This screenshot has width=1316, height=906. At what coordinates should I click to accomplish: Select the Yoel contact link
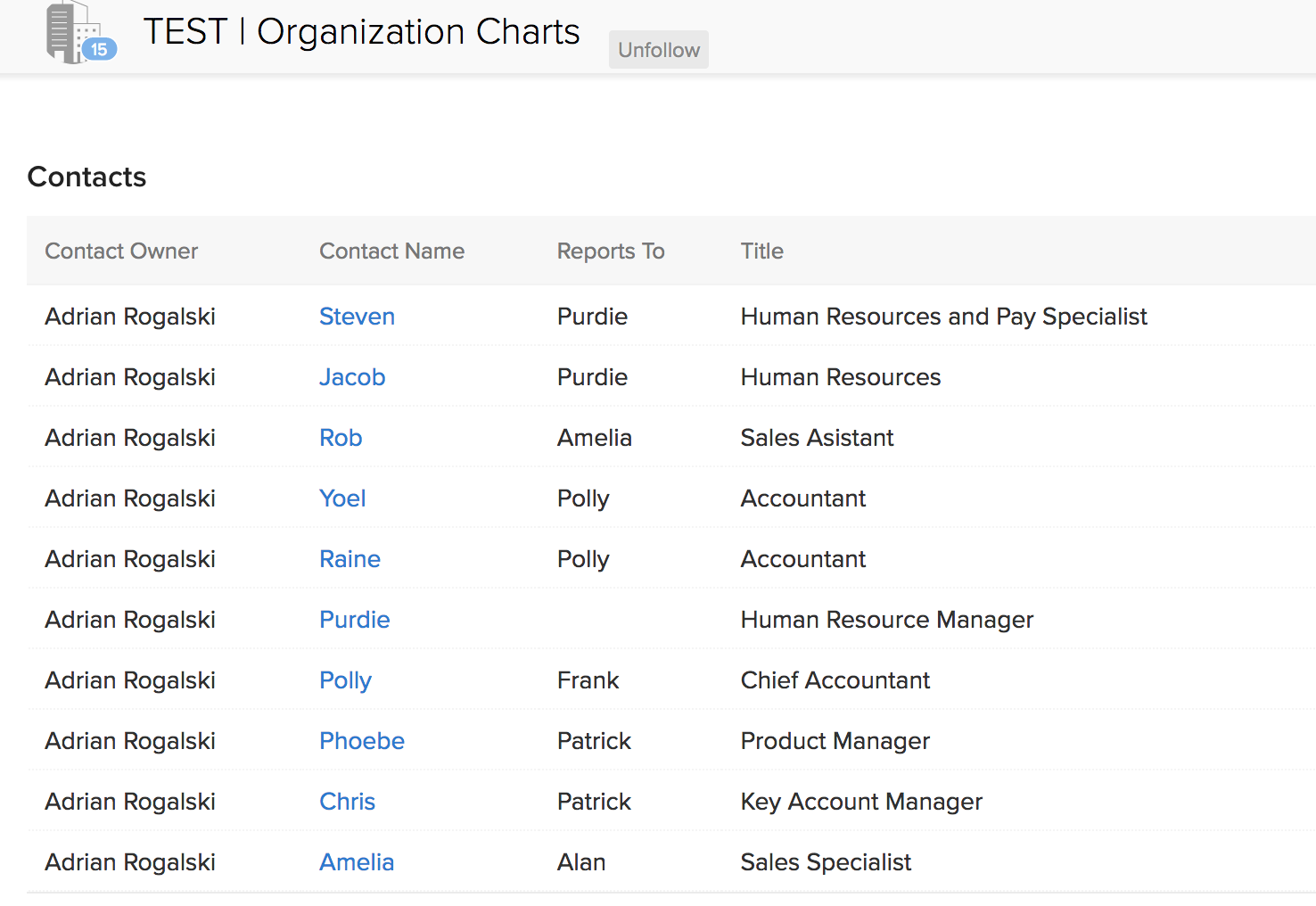(x=342, y=498)
